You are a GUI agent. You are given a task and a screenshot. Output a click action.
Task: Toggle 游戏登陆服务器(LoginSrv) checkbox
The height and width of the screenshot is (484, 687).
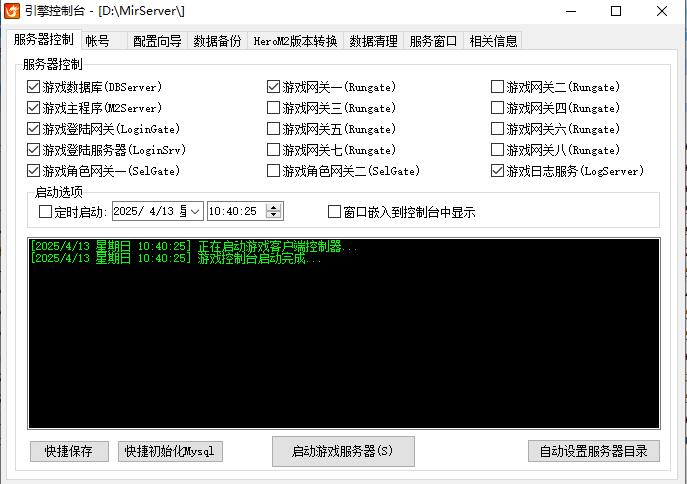(33, 150)
